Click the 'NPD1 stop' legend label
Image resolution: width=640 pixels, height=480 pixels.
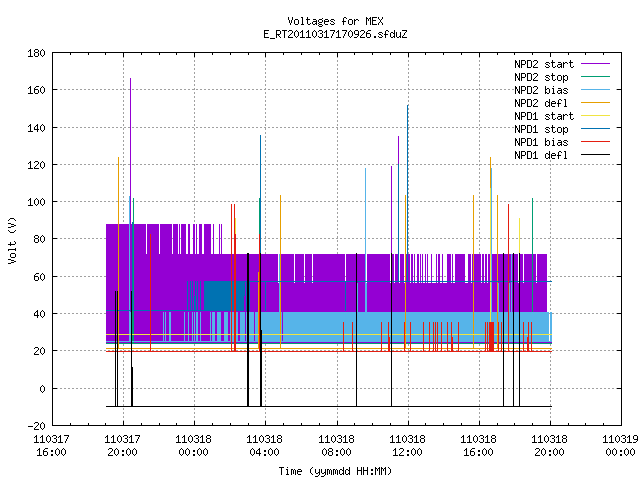pos(541,129)
